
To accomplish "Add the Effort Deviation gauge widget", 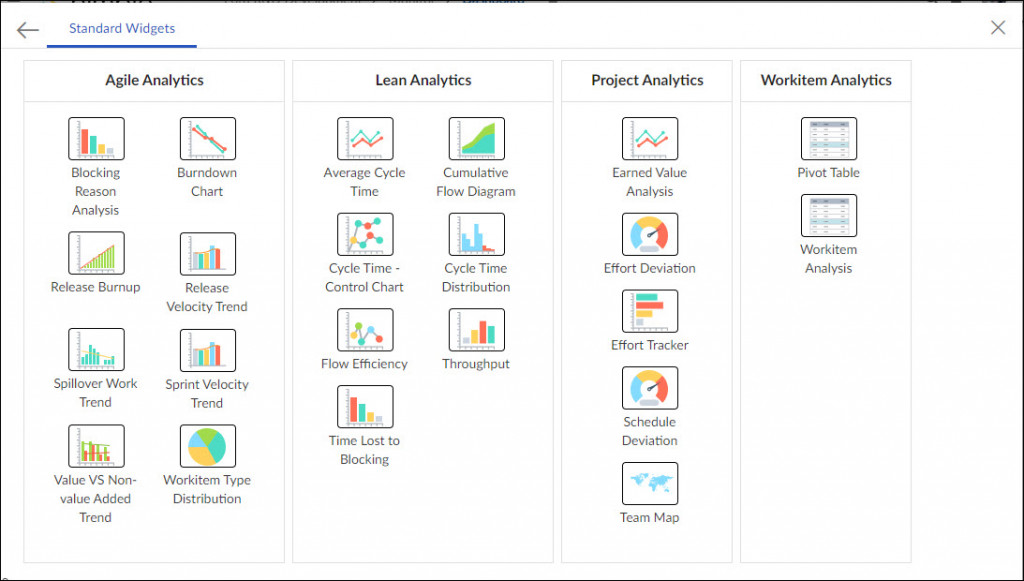I will tap(650, 234).
